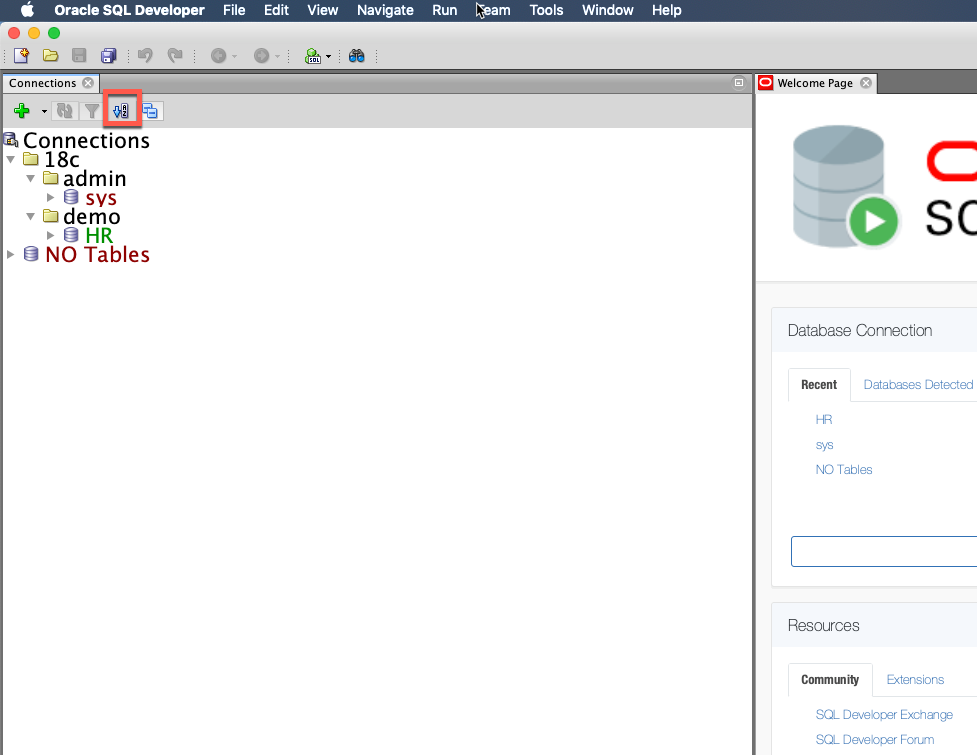Click the Redo arrow icon

pyautogui.click(x=175, y=56)
